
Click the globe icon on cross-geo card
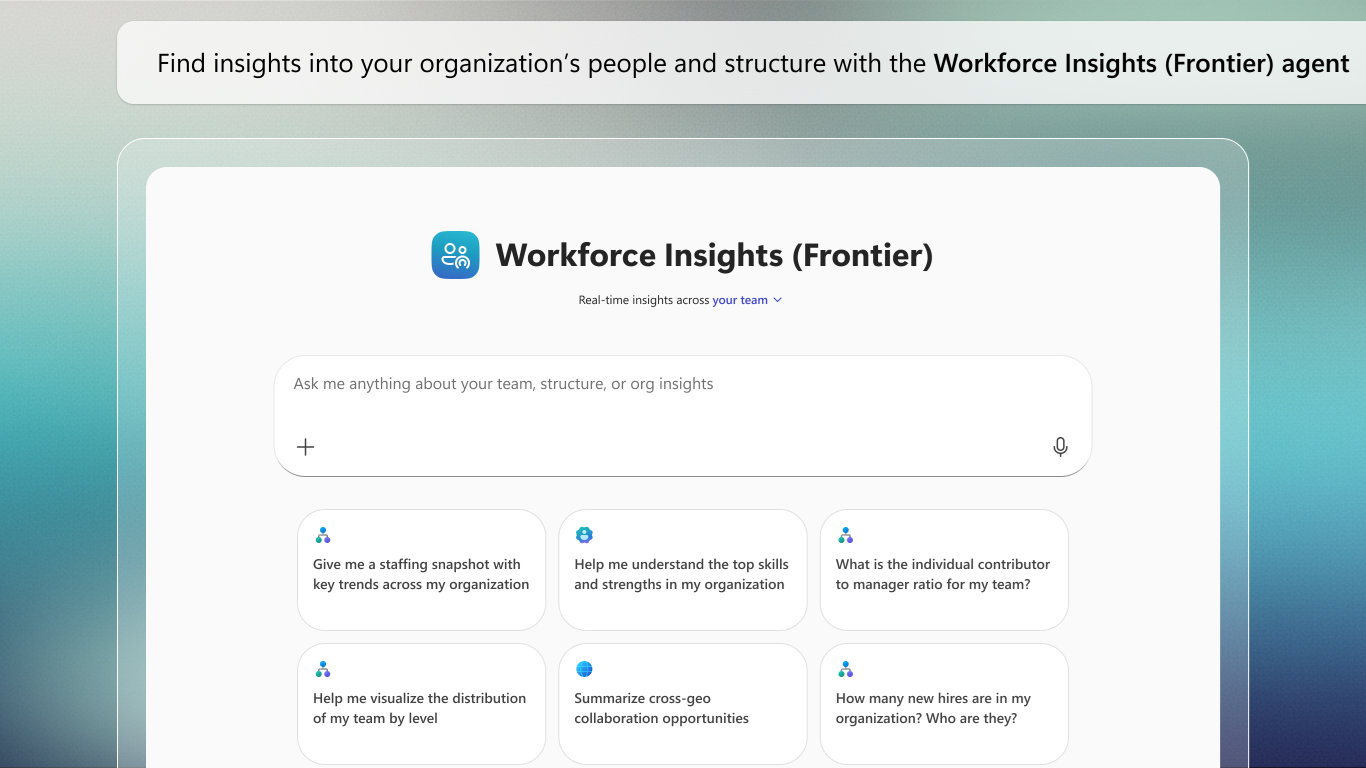(x=584, y=669)
